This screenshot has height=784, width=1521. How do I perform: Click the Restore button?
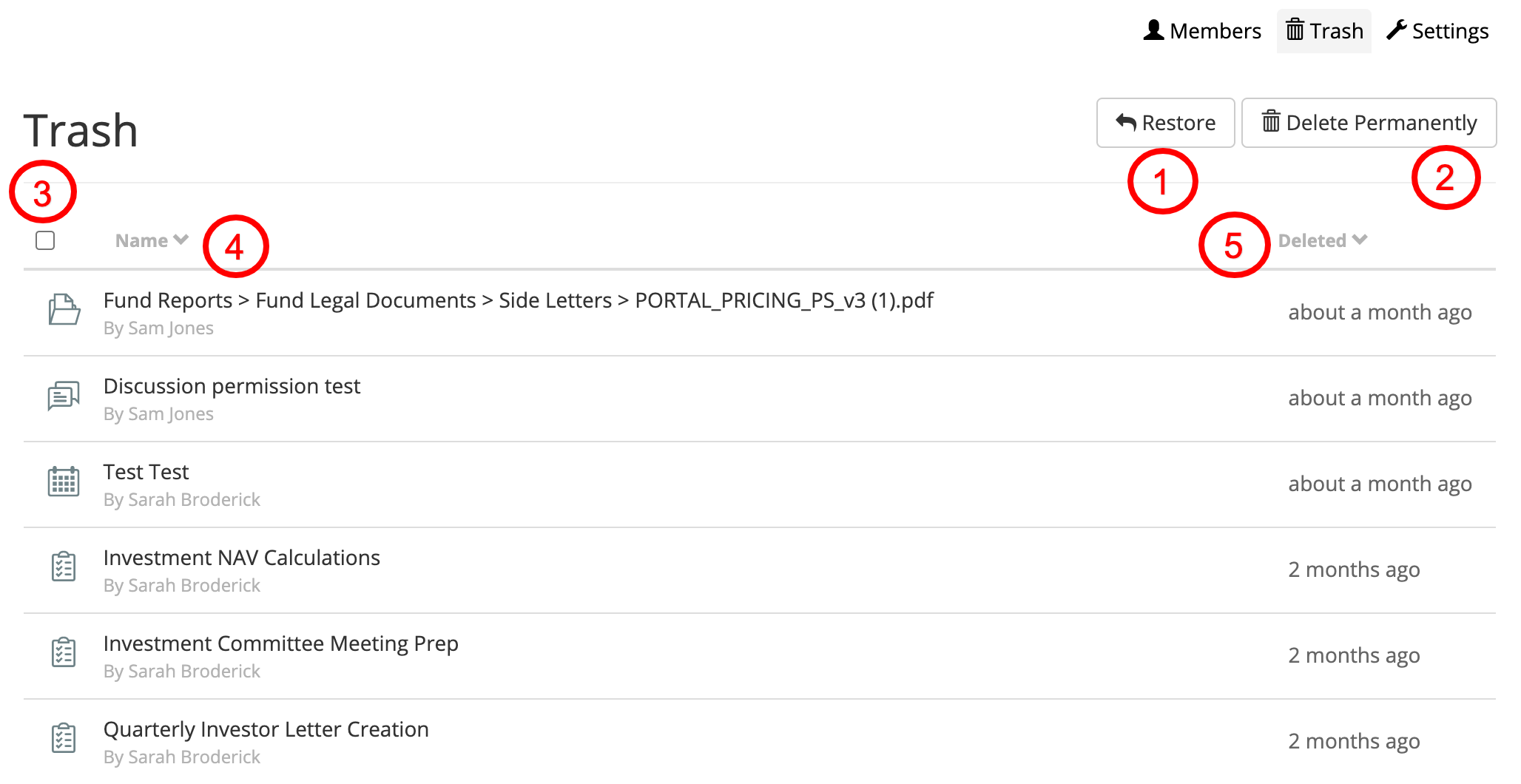(1166, 123)
